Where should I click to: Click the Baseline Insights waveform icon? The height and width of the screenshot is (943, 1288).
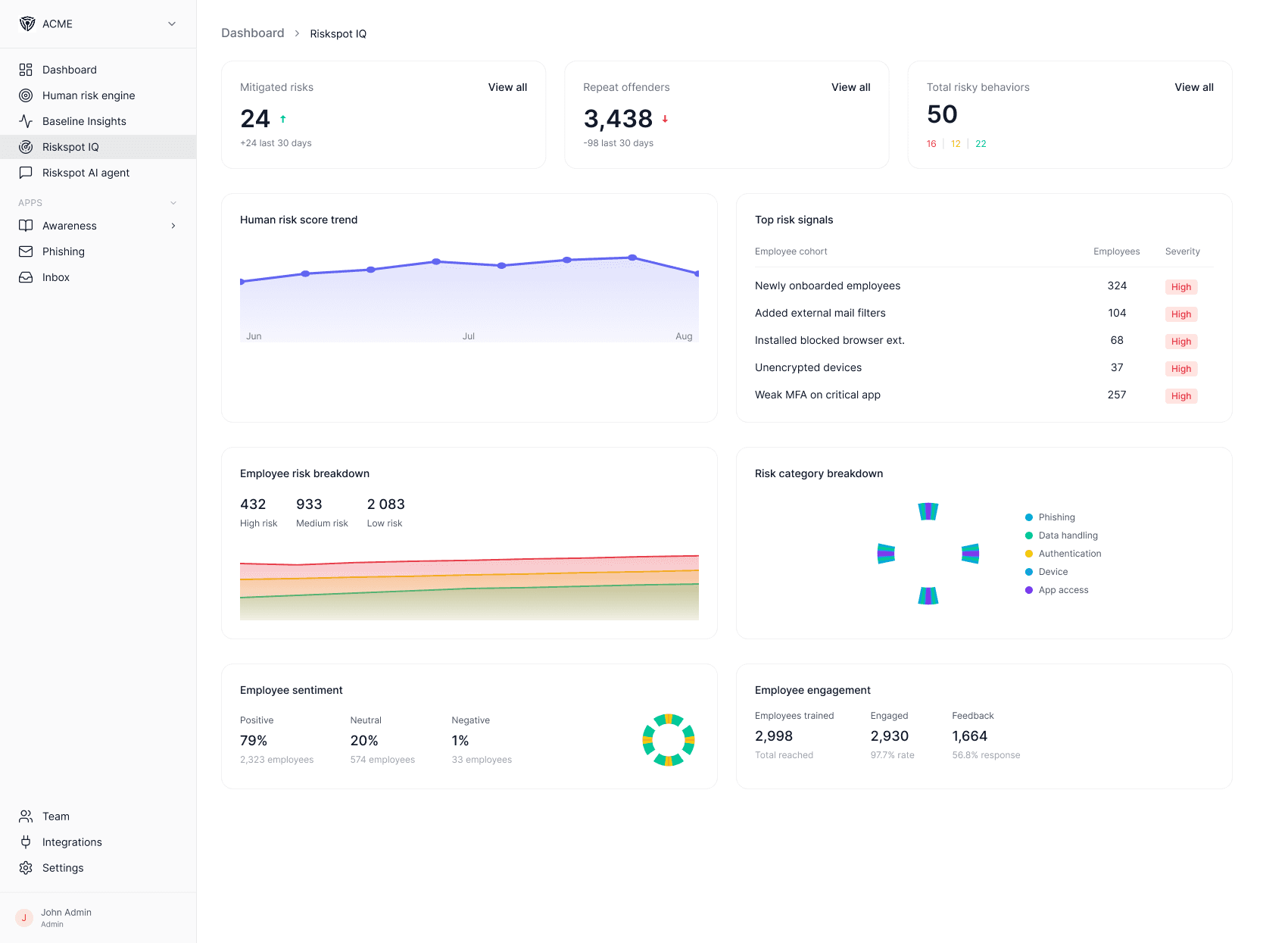coord(26,121)
